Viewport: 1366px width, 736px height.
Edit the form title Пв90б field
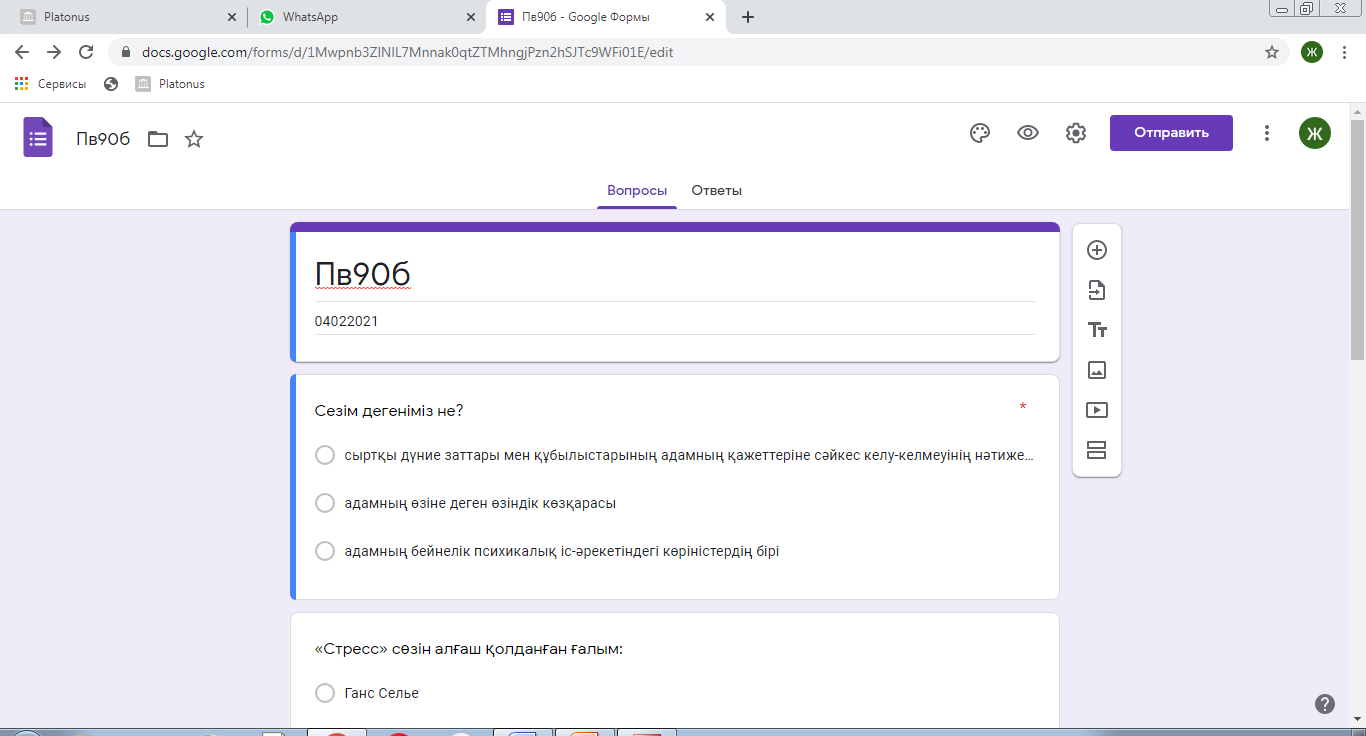click(x=675, y=275)
